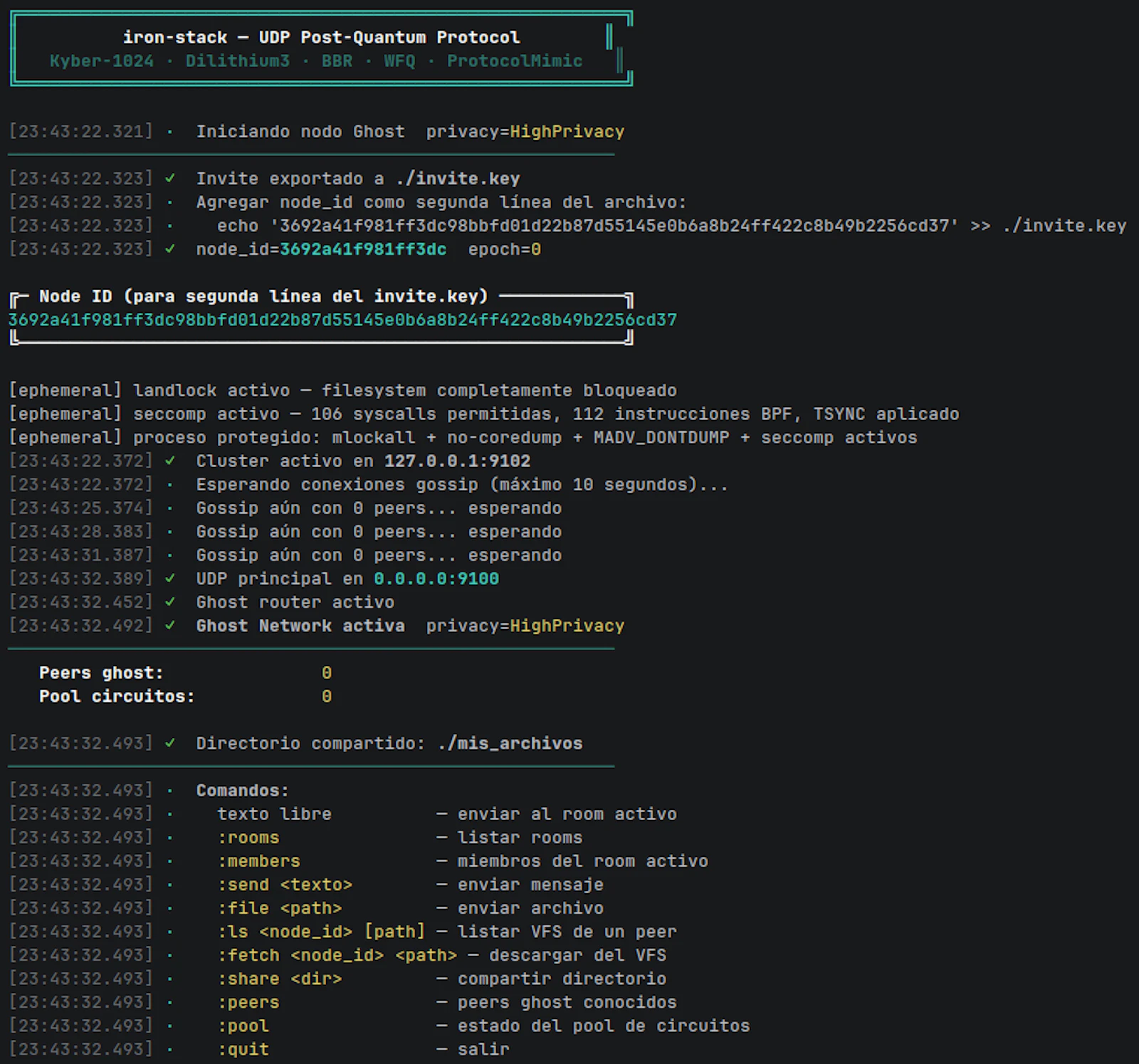Click the ':send <texto>' command
The width and height of the screenshot is (1139, 1064).
[285, 885]
